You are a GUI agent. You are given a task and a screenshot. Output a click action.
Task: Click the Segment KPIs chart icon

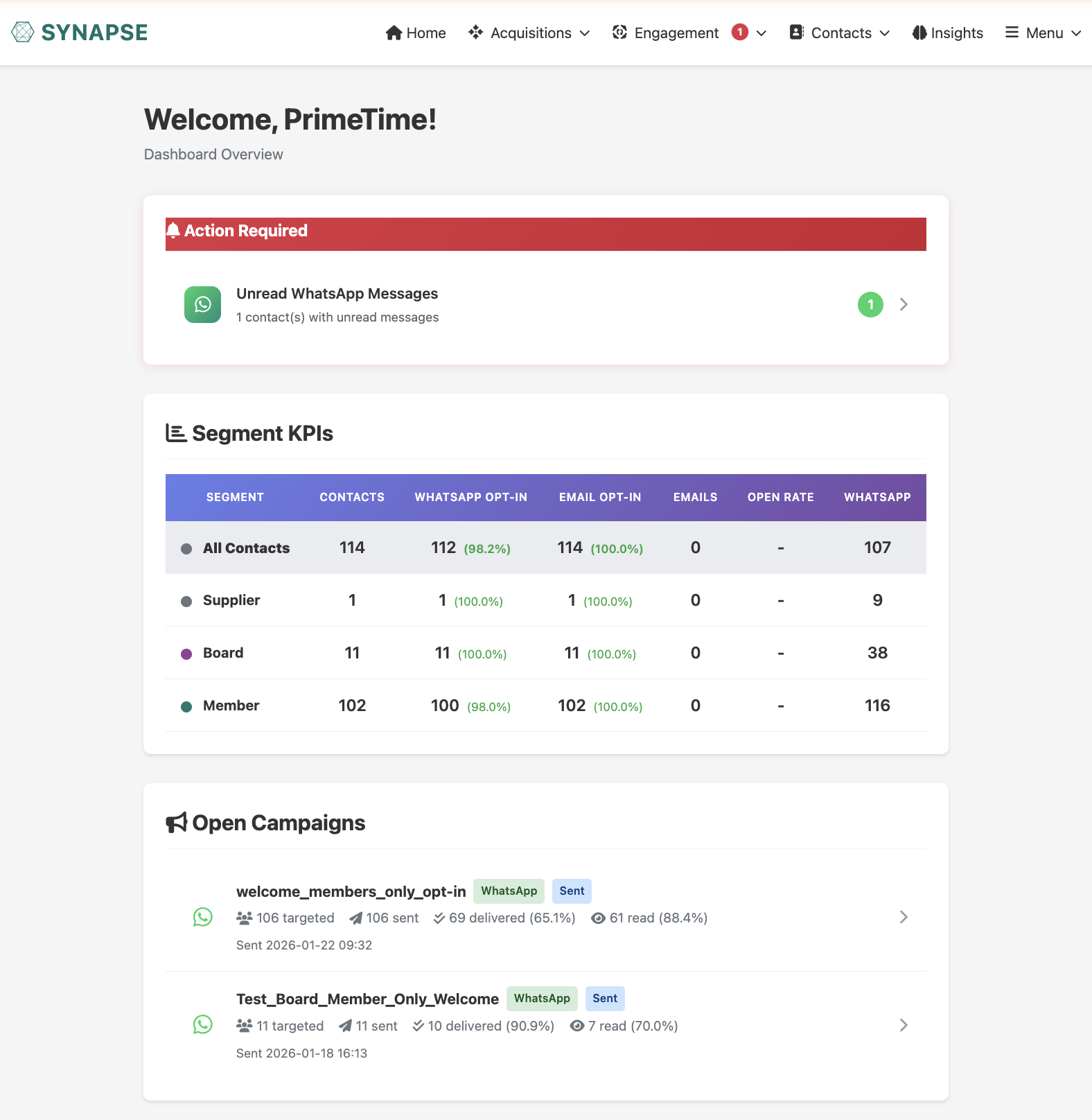176,433
